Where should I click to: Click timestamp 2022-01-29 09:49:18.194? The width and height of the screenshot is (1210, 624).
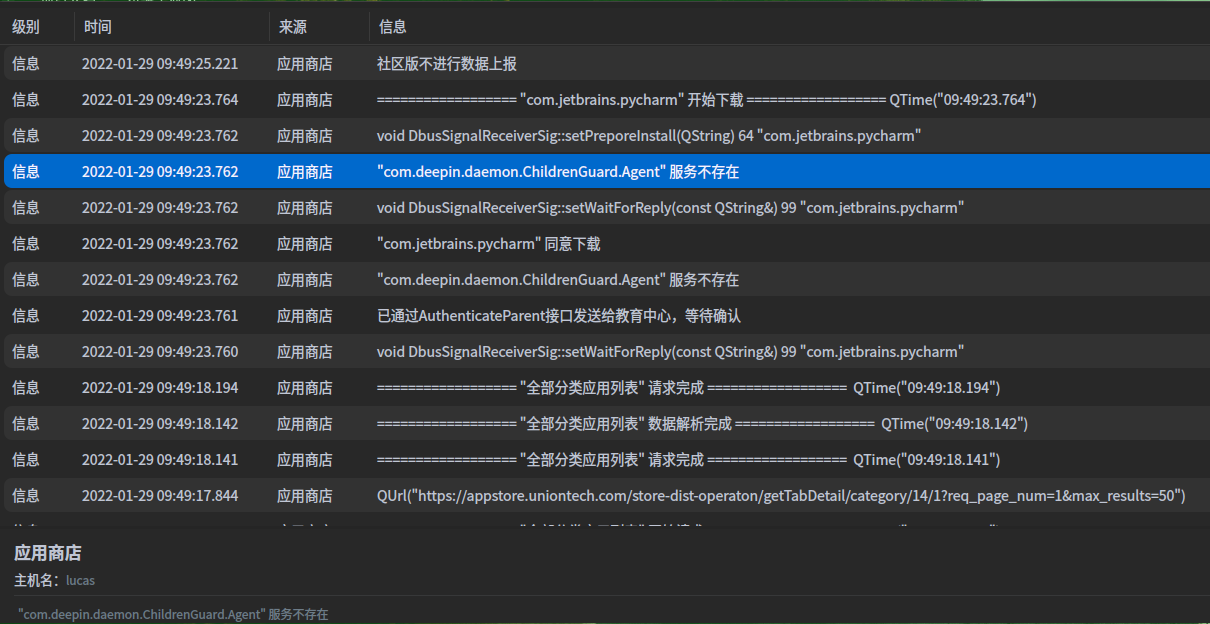click(x=160, y=388)
